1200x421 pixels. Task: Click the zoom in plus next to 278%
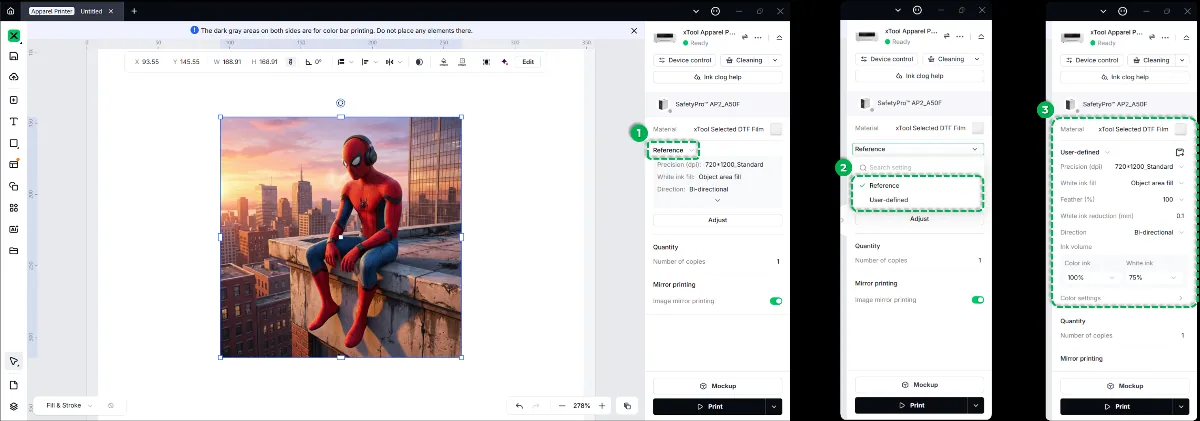pos(601,406)
